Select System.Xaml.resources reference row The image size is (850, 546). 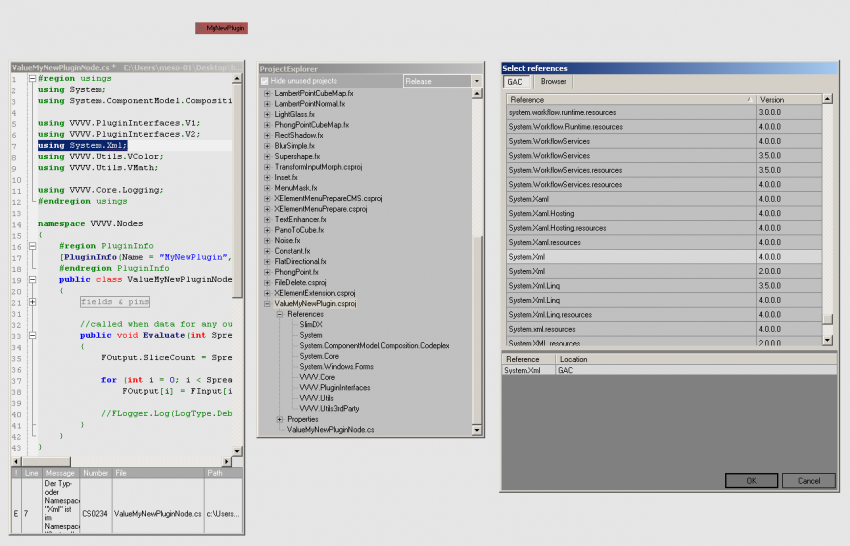(x=664, y=242)
